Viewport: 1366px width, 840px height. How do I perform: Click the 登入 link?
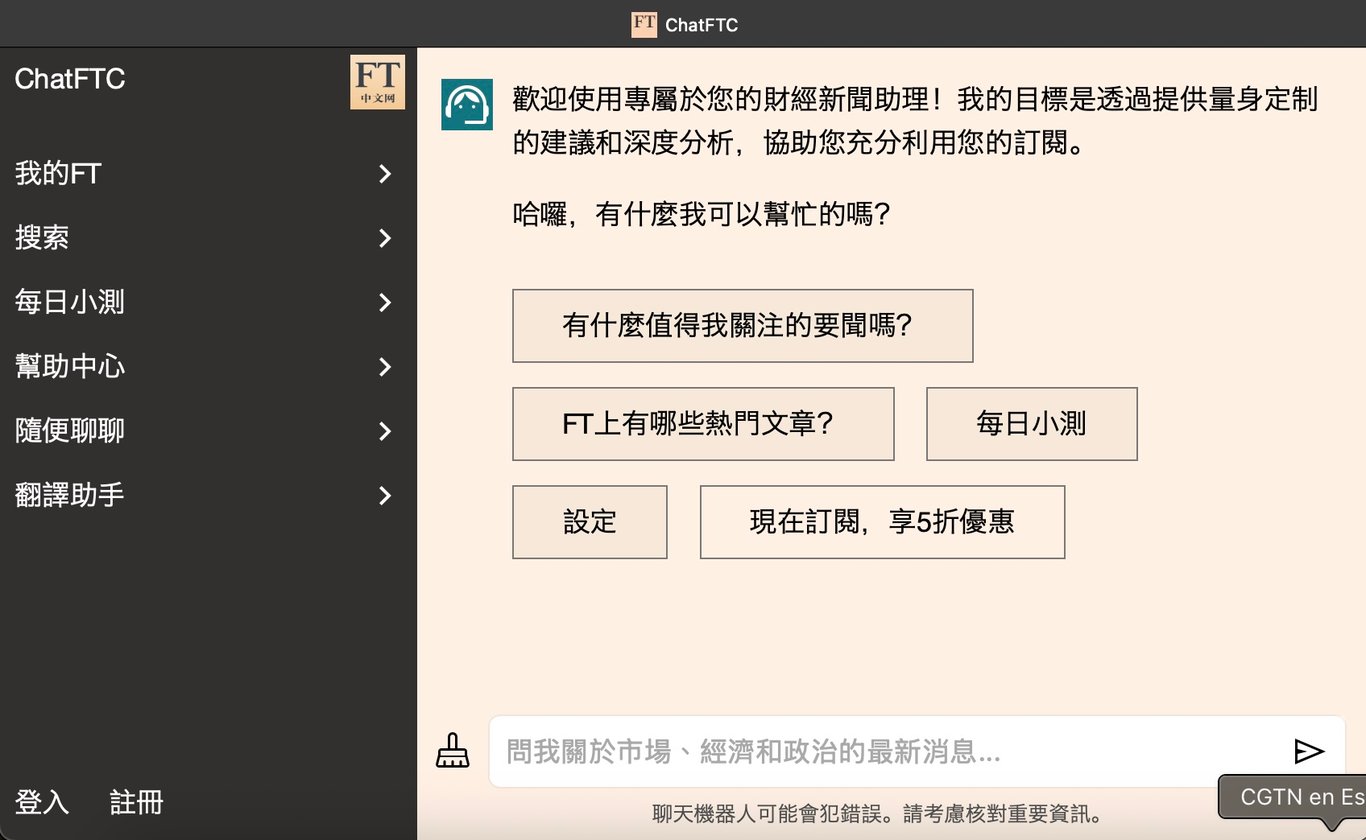click(42, 802)
